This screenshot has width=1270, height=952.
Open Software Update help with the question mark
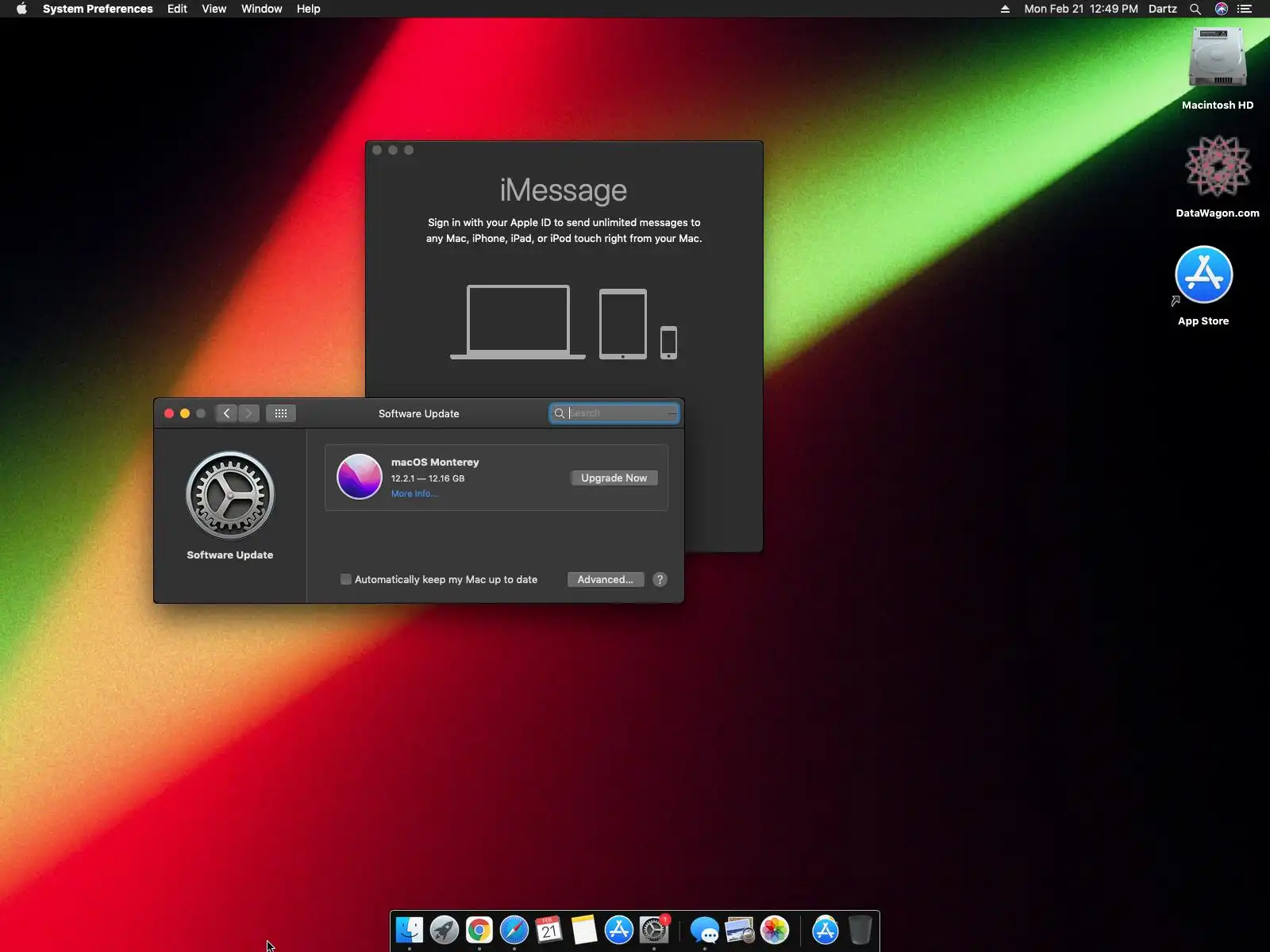(660, 579)
